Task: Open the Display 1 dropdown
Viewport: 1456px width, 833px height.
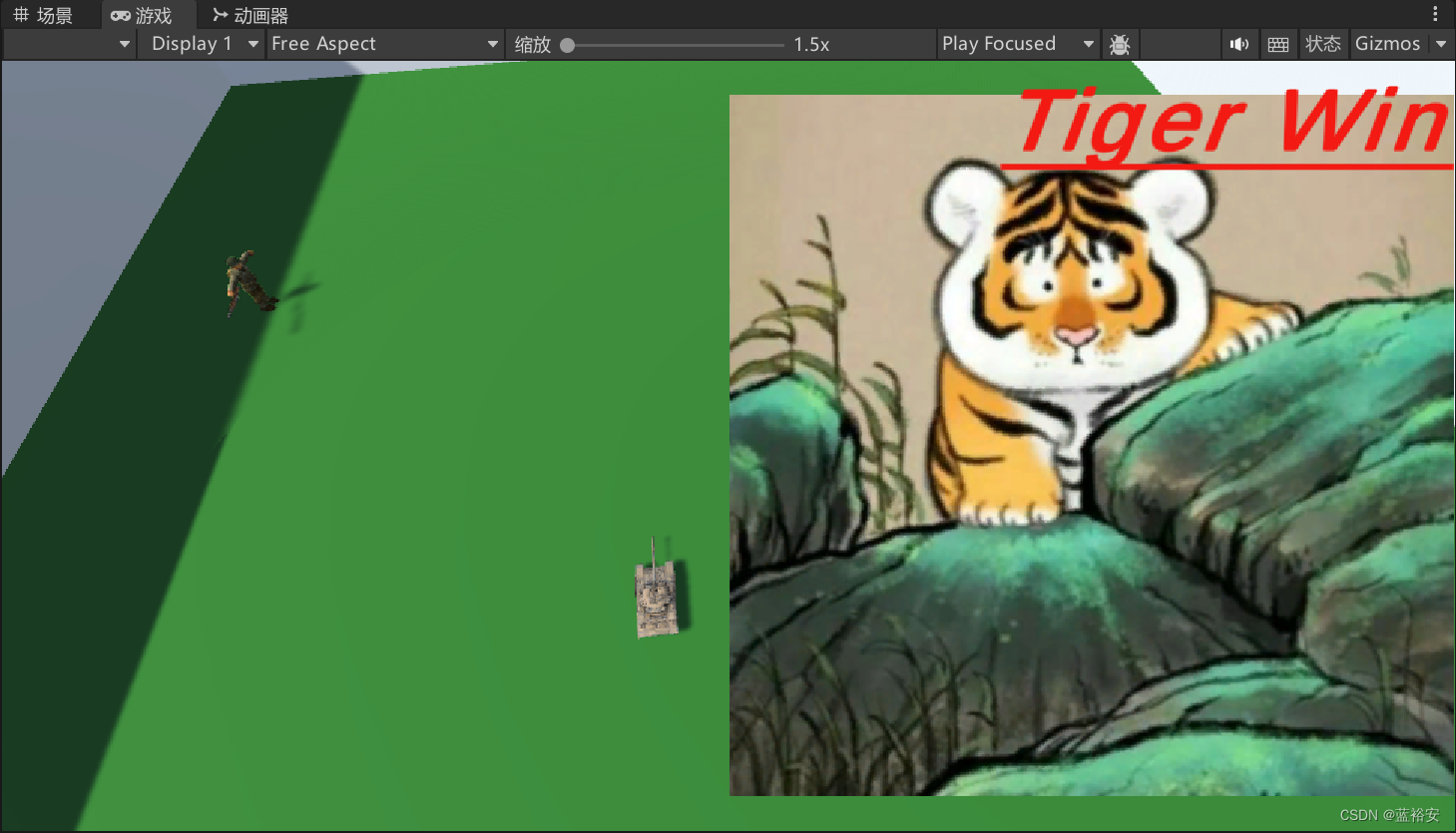Action: pos(202,44)
